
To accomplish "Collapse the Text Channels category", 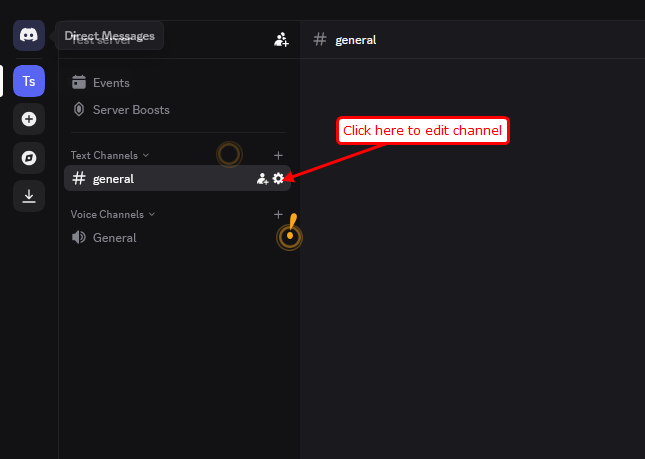I will pyautogui.click(x=109, y=155).
